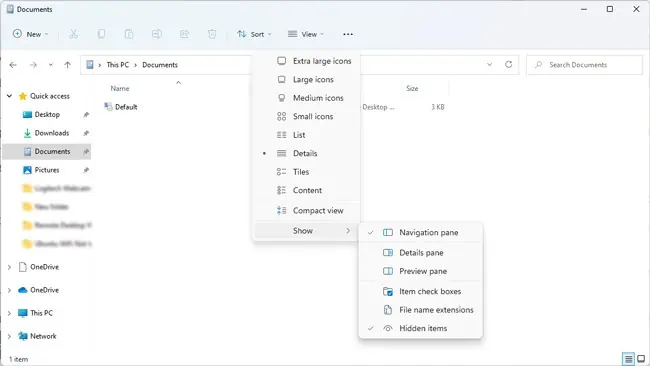Viewport: 650px width, 366px height.
Task: Choose Medium icons view
Action: [x=306, y=98]
